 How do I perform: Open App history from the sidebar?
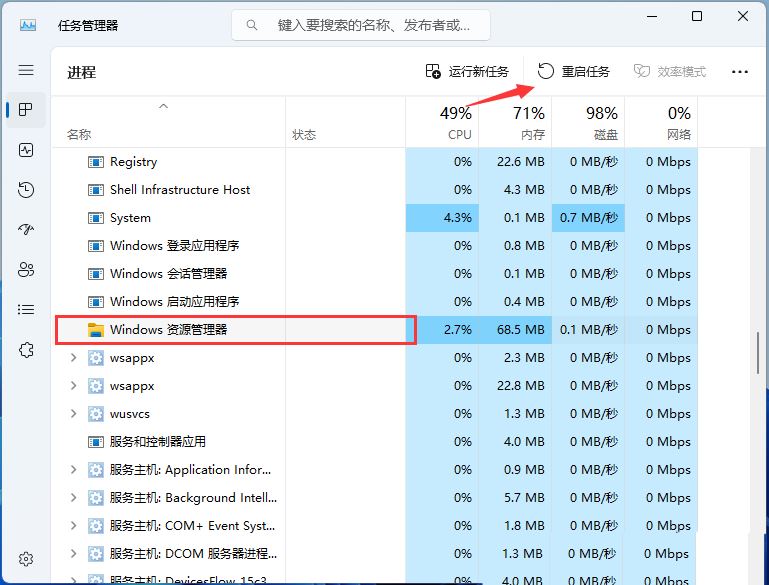tap(26, 190)
